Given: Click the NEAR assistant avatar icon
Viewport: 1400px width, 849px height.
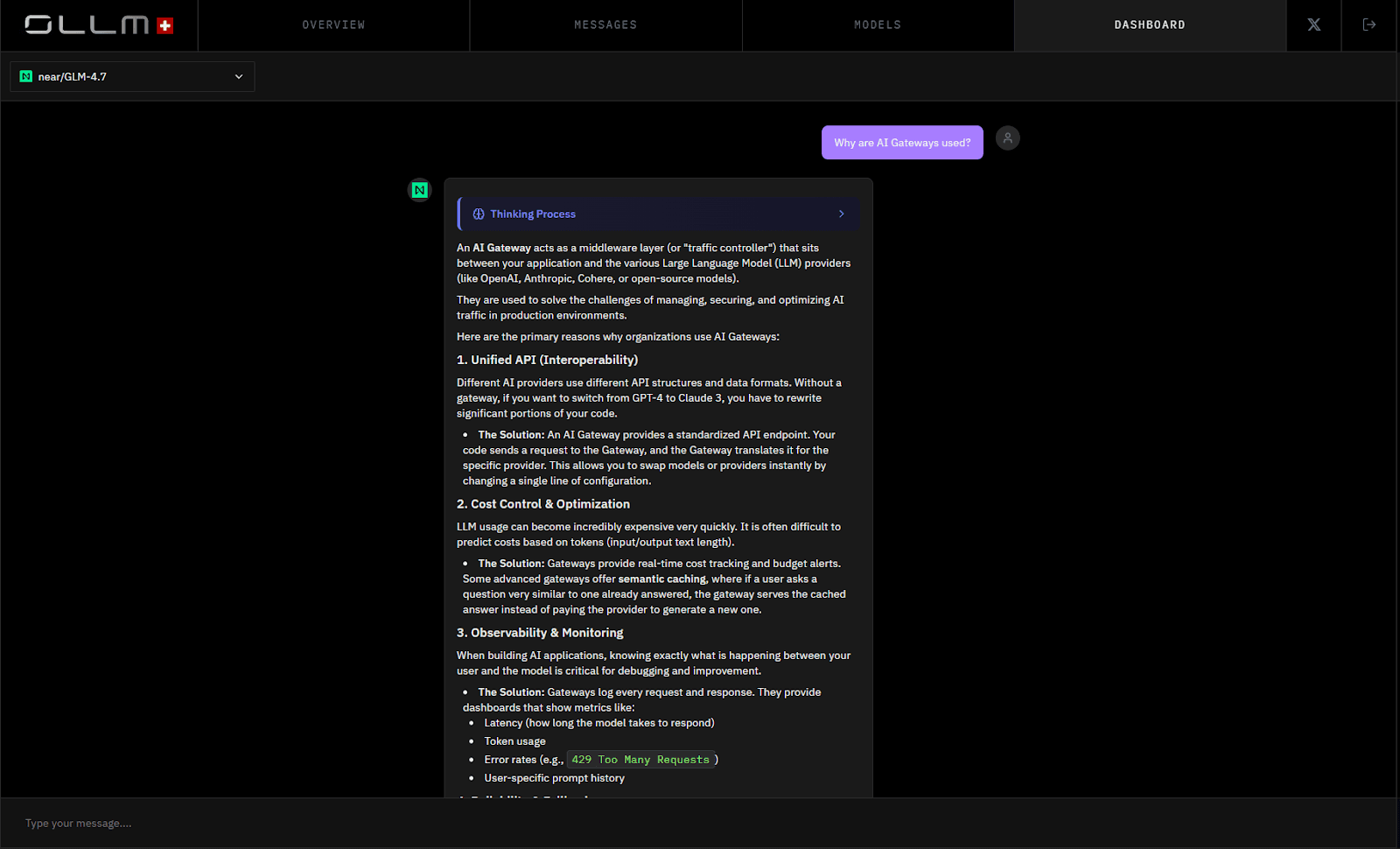Looking at the screenshot, I should click(420, 190).
